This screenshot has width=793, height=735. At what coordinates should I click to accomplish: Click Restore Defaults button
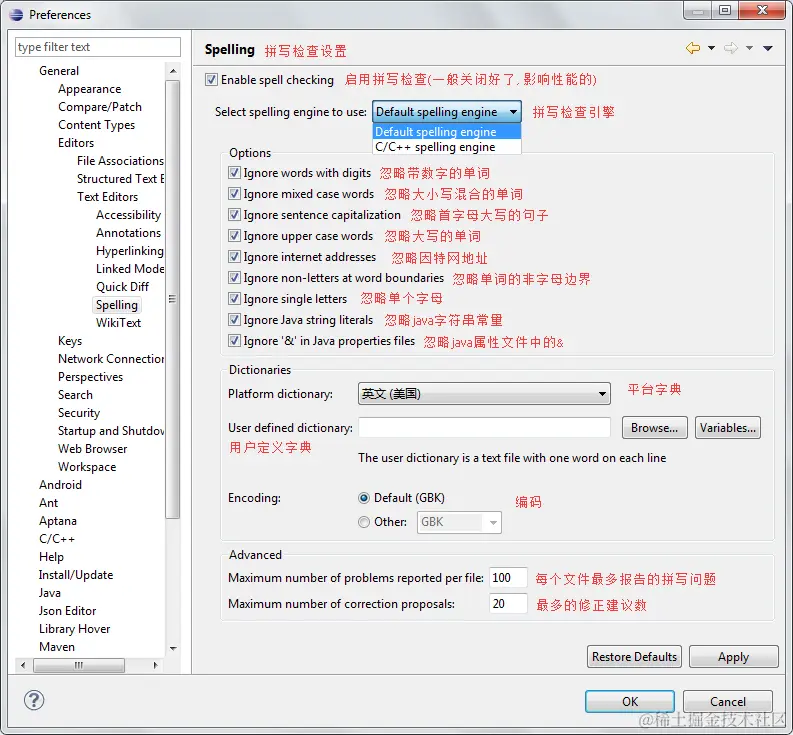coord(634,657)
